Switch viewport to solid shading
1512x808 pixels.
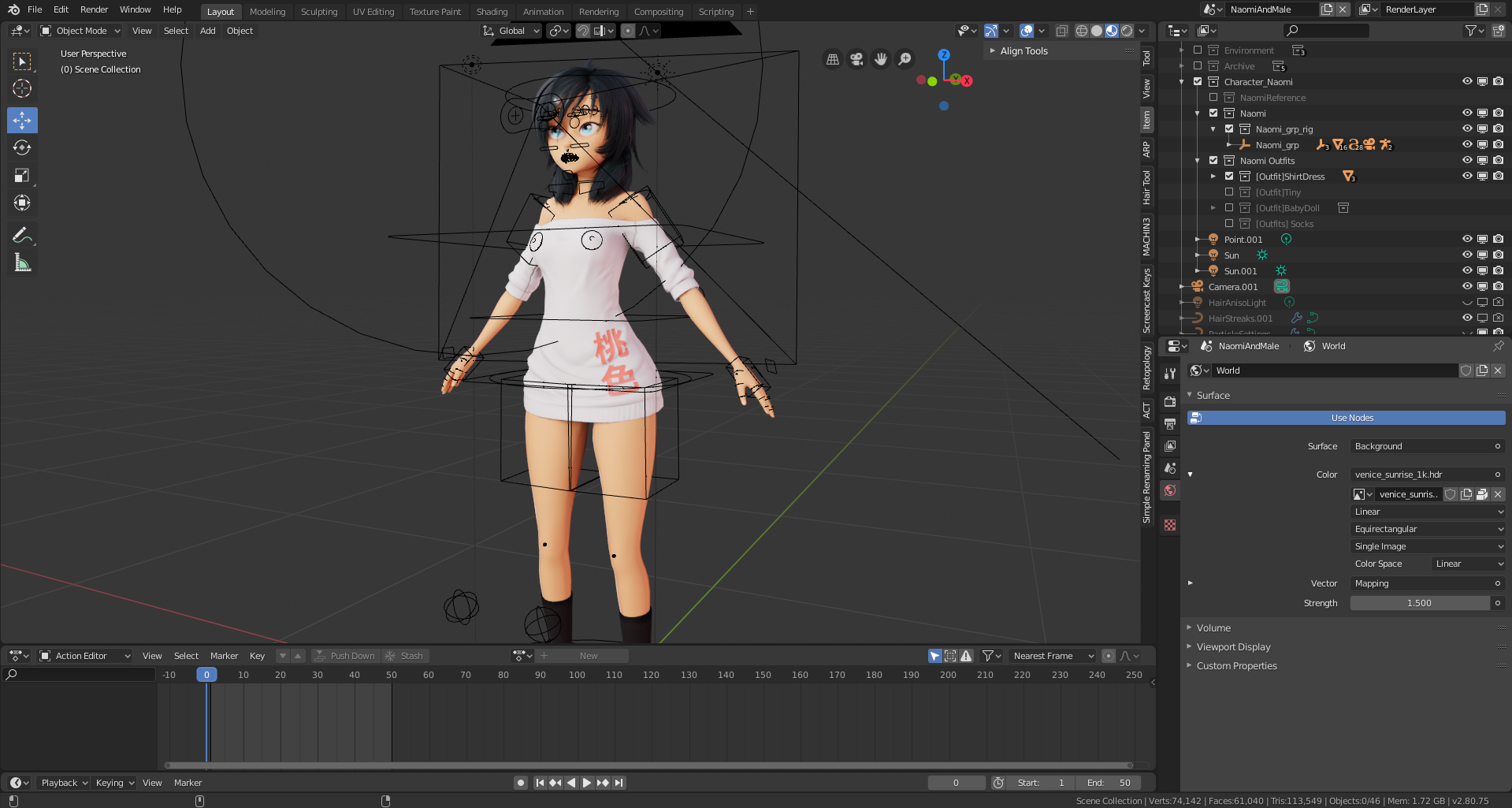(1097, 31)
